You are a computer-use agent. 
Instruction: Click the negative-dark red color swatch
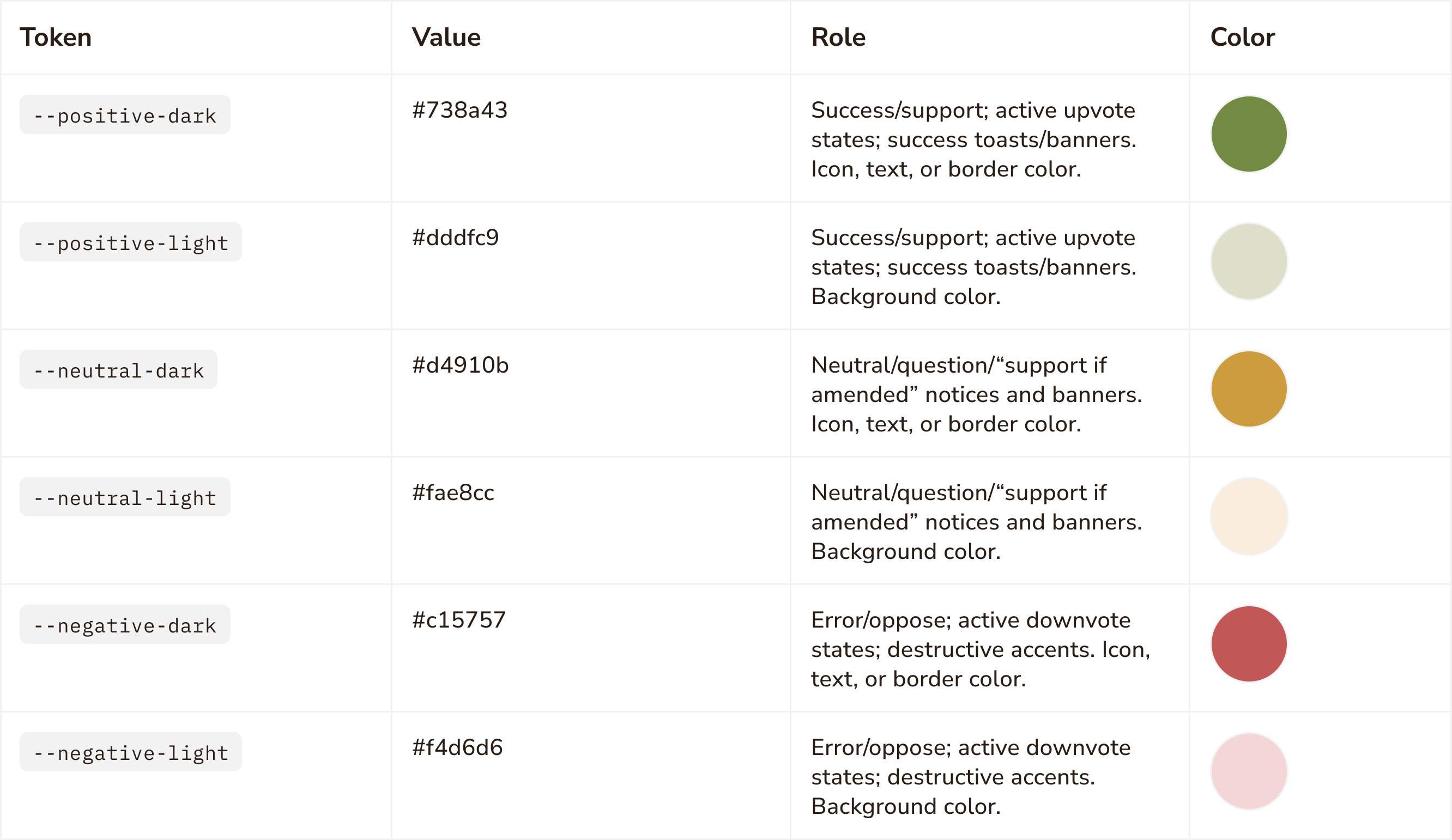pos(1249,644)
